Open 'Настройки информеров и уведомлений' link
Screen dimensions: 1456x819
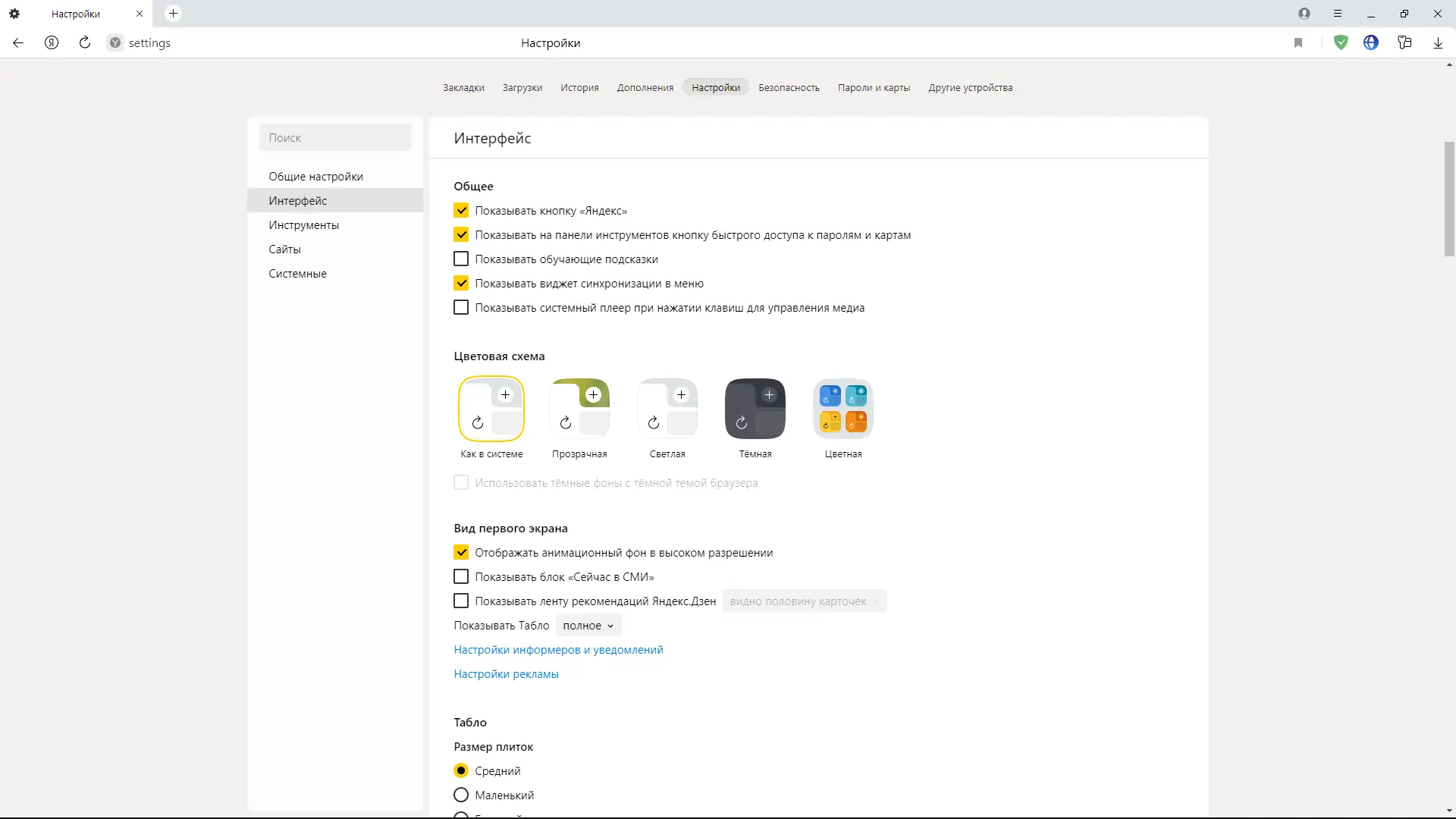click(x=558, y=650)
